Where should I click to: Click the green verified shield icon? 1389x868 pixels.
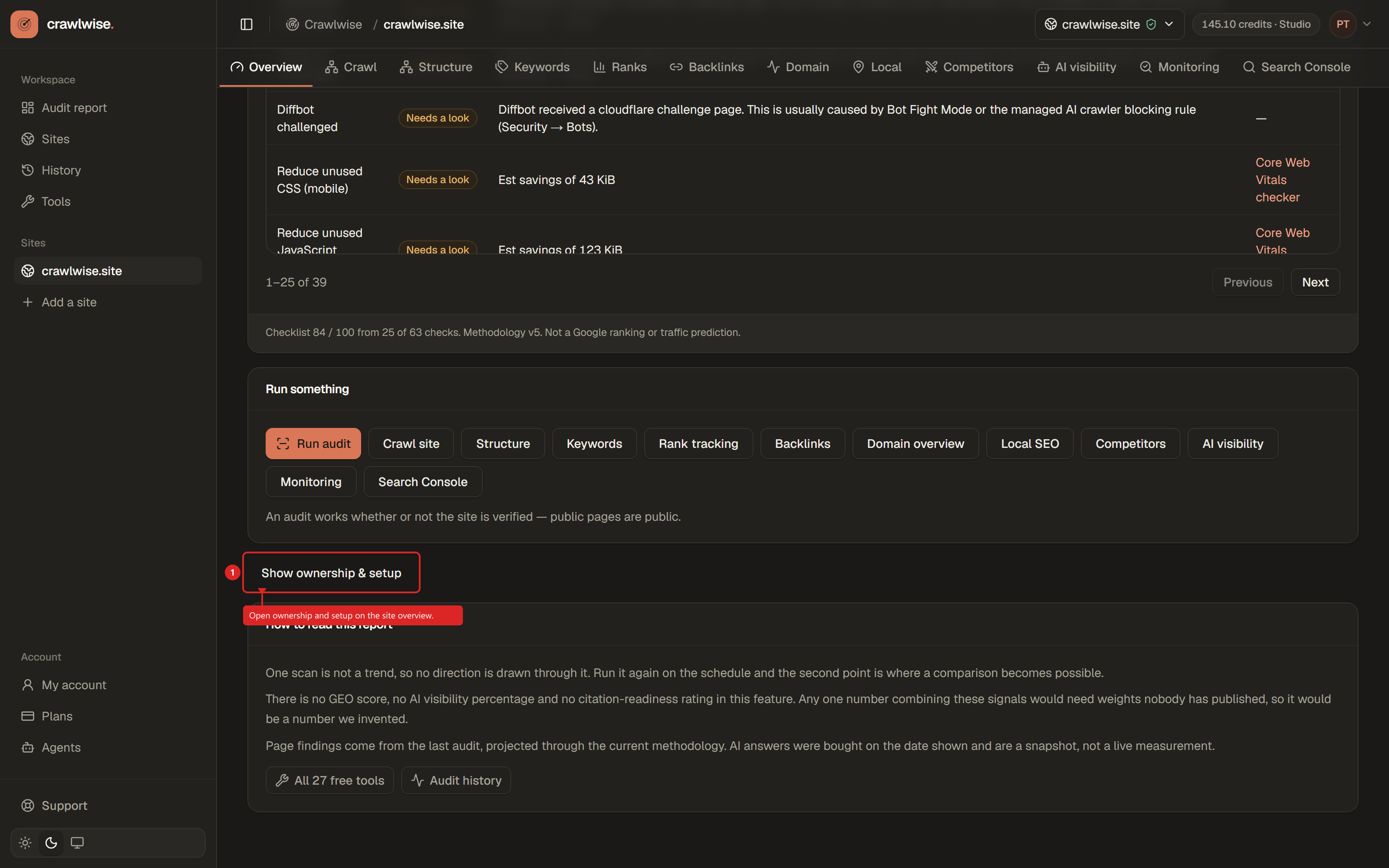tap(1151, 24)
